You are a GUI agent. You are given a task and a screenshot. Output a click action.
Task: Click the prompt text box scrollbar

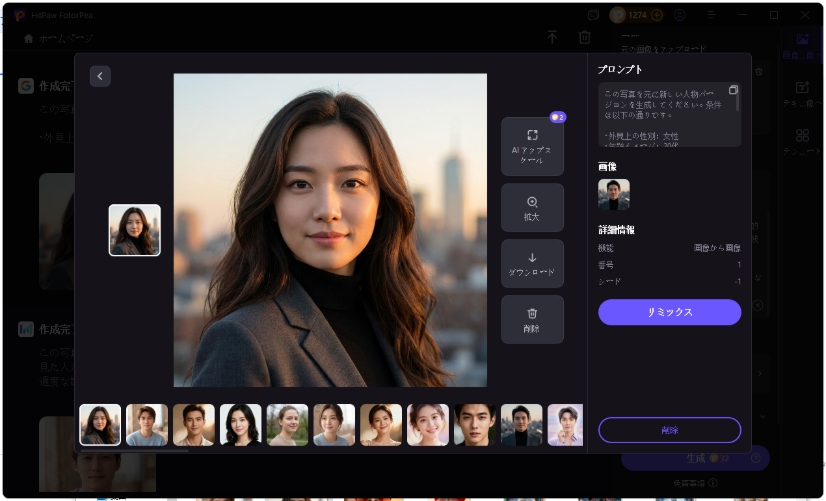(738, 99)
